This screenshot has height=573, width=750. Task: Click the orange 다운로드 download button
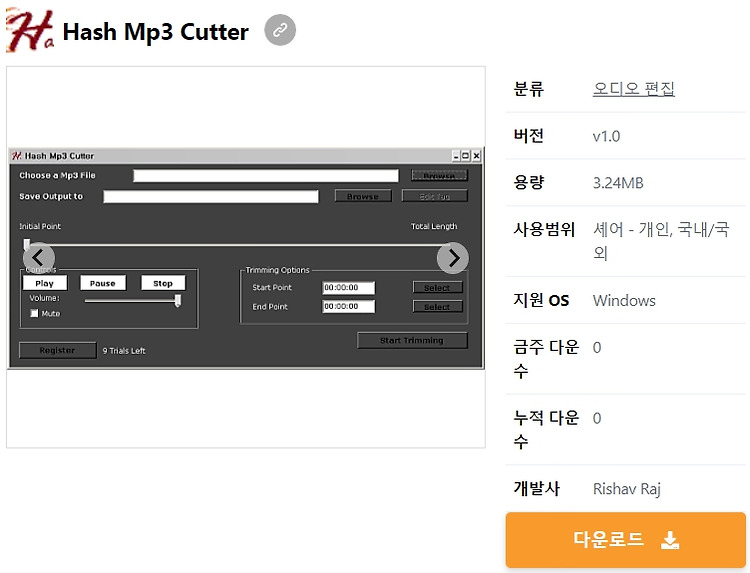[626, 540]
